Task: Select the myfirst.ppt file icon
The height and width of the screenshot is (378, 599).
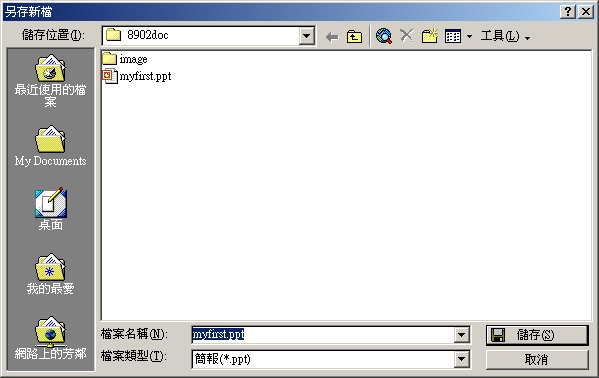Action: pos(110,76)
